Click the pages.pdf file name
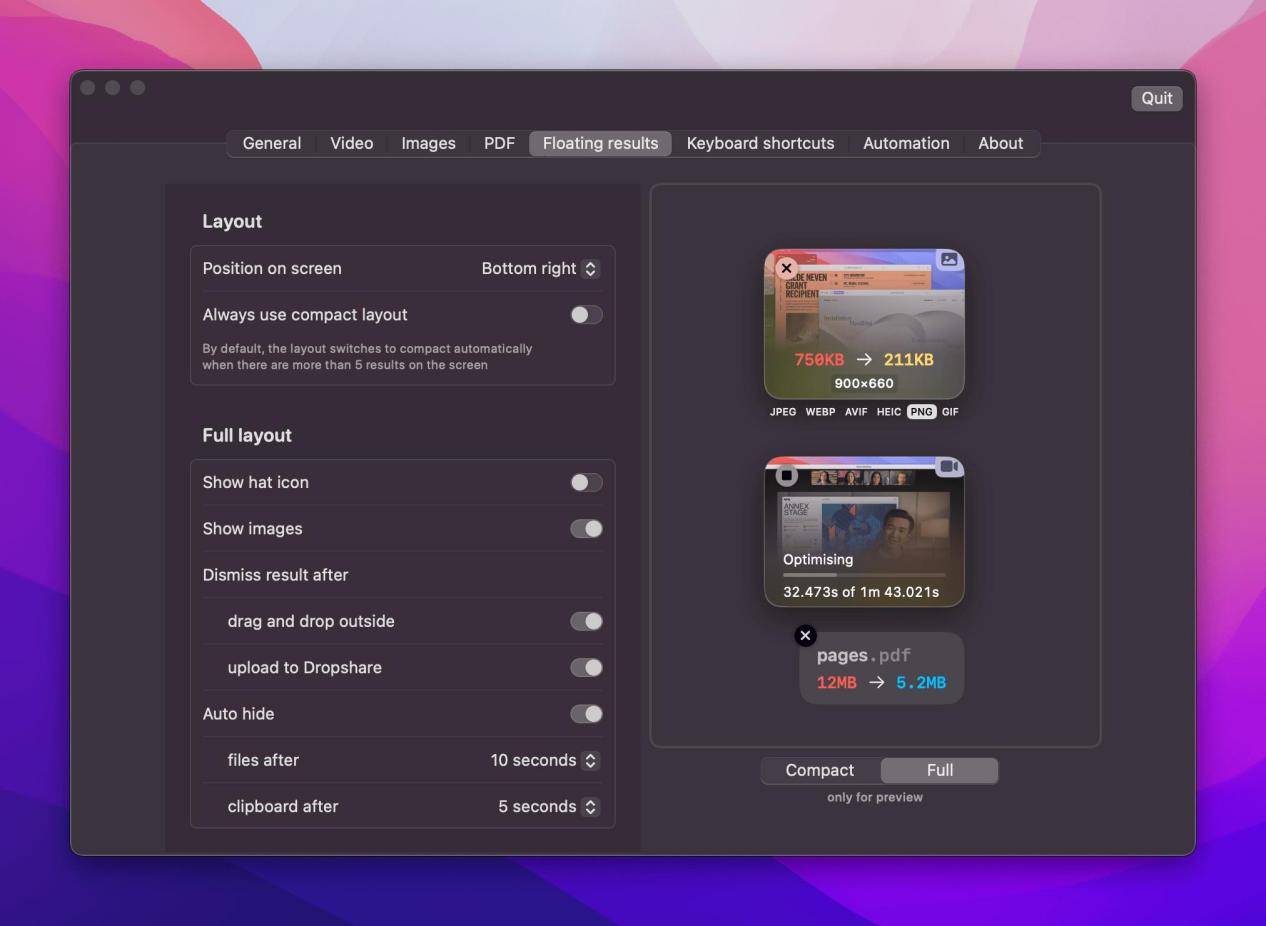 pyautogui.click(x=863, y=656)
